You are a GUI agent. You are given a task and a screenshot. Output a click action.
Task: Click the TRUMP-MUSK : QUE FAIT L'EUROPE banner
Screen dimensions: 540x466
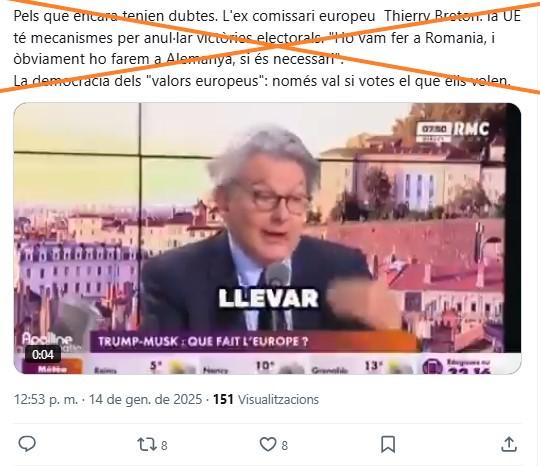(203, 341)
